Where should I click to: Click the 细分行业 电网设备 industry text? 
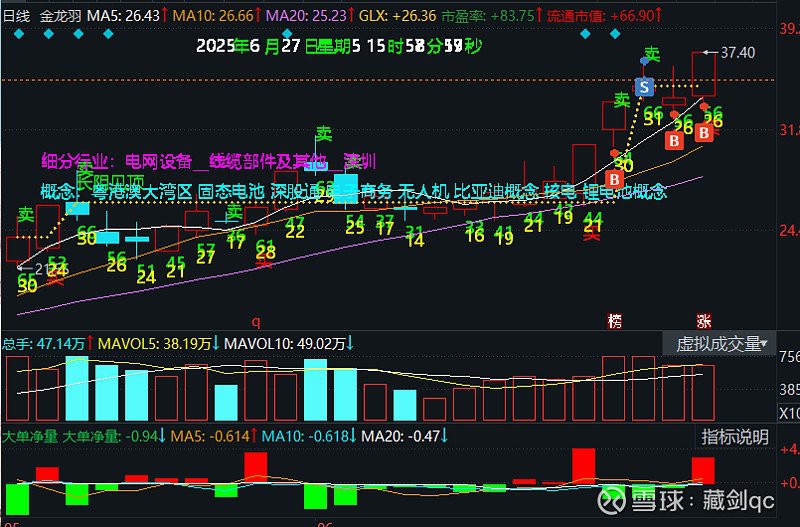click(x=209, y=162)
